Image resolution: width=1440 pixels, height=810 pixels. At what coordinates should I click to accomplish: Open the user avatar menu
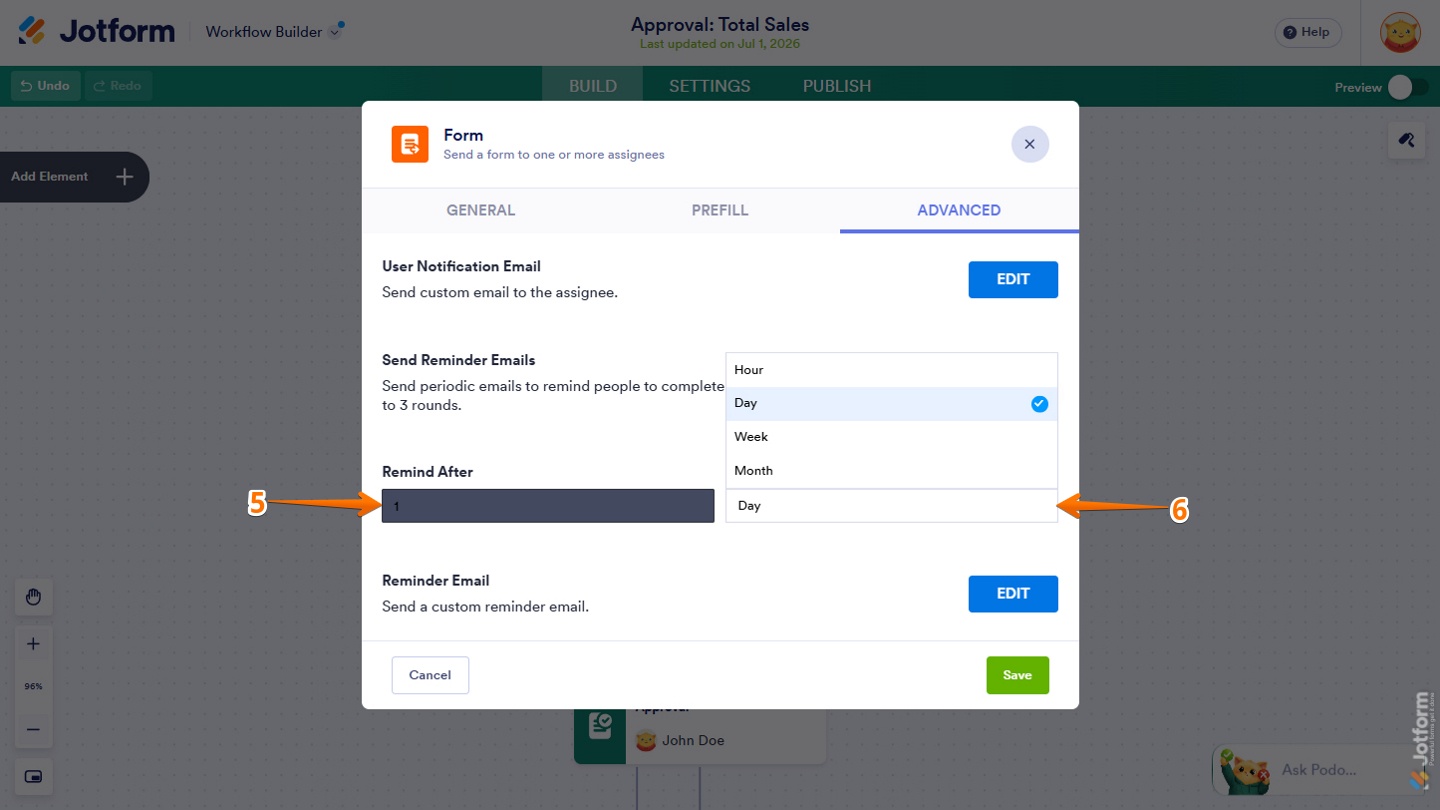[1400, 33]
